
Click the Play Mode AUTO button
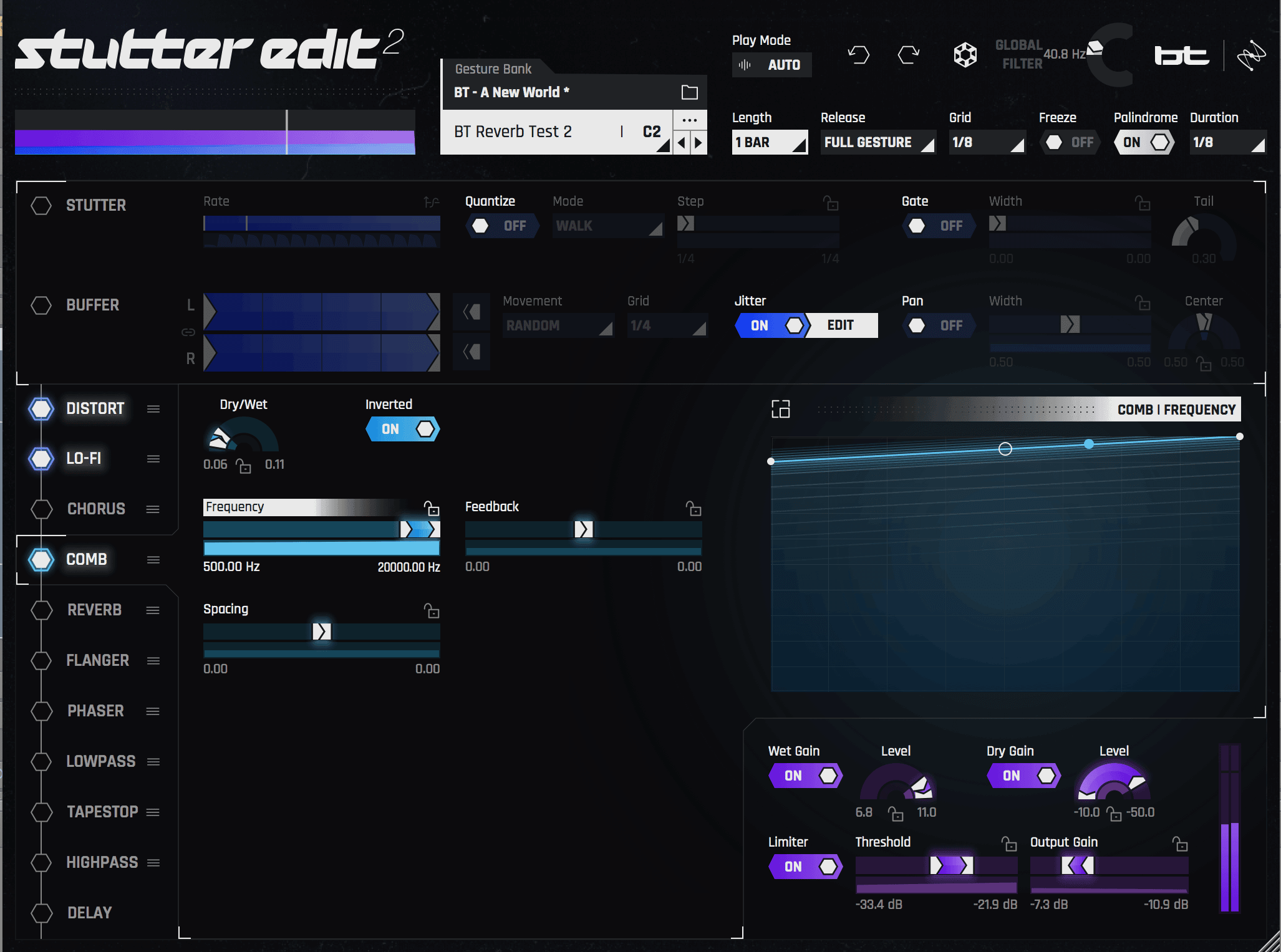pos(772,65)
